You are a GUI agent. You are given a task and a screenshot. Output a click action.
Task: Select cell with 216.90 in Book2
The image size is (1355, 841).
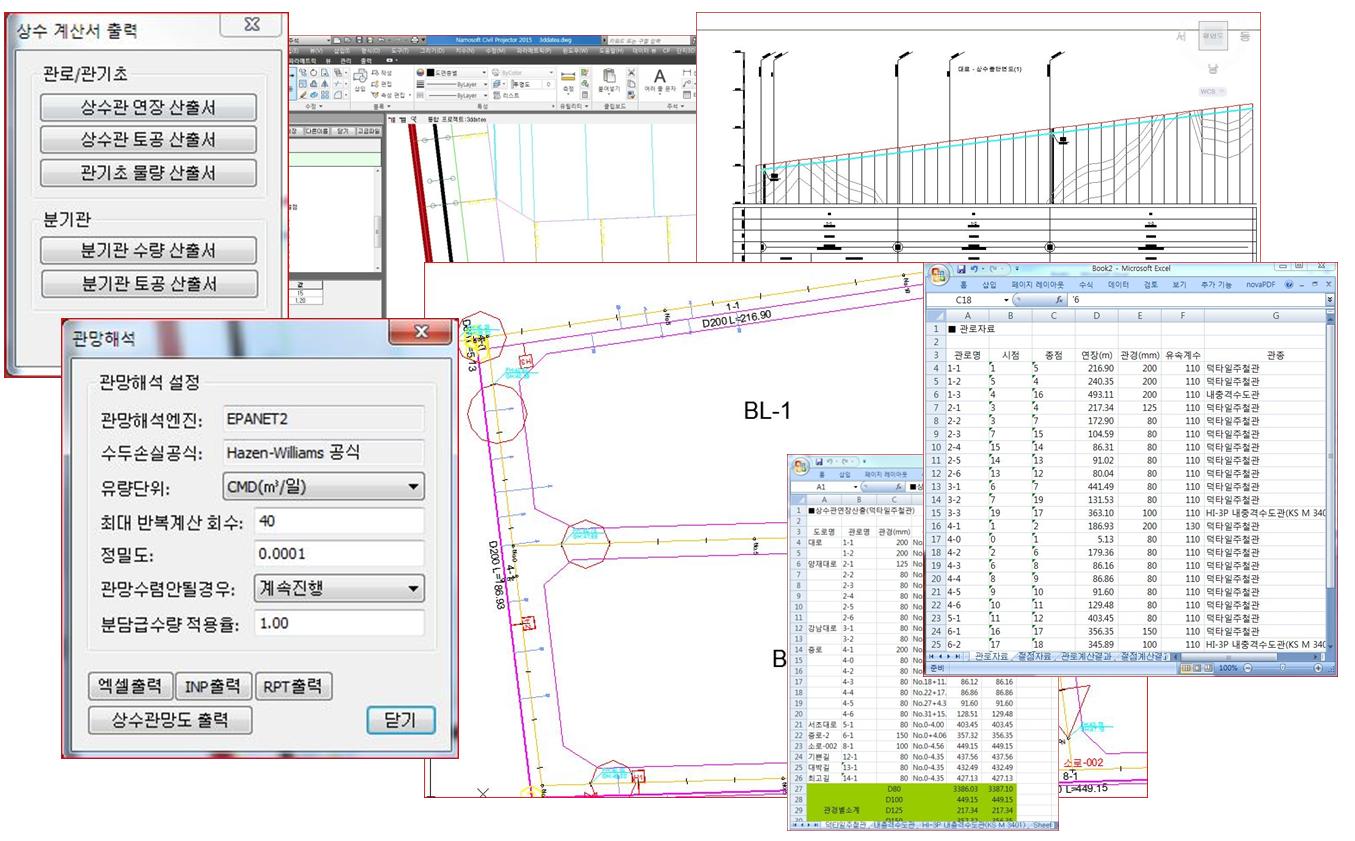point(1097,368)
